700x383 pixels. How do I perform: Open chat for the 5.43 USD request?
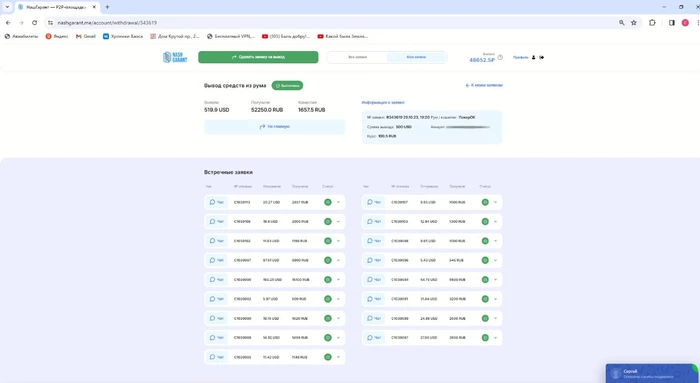click(x=373, y=260)
